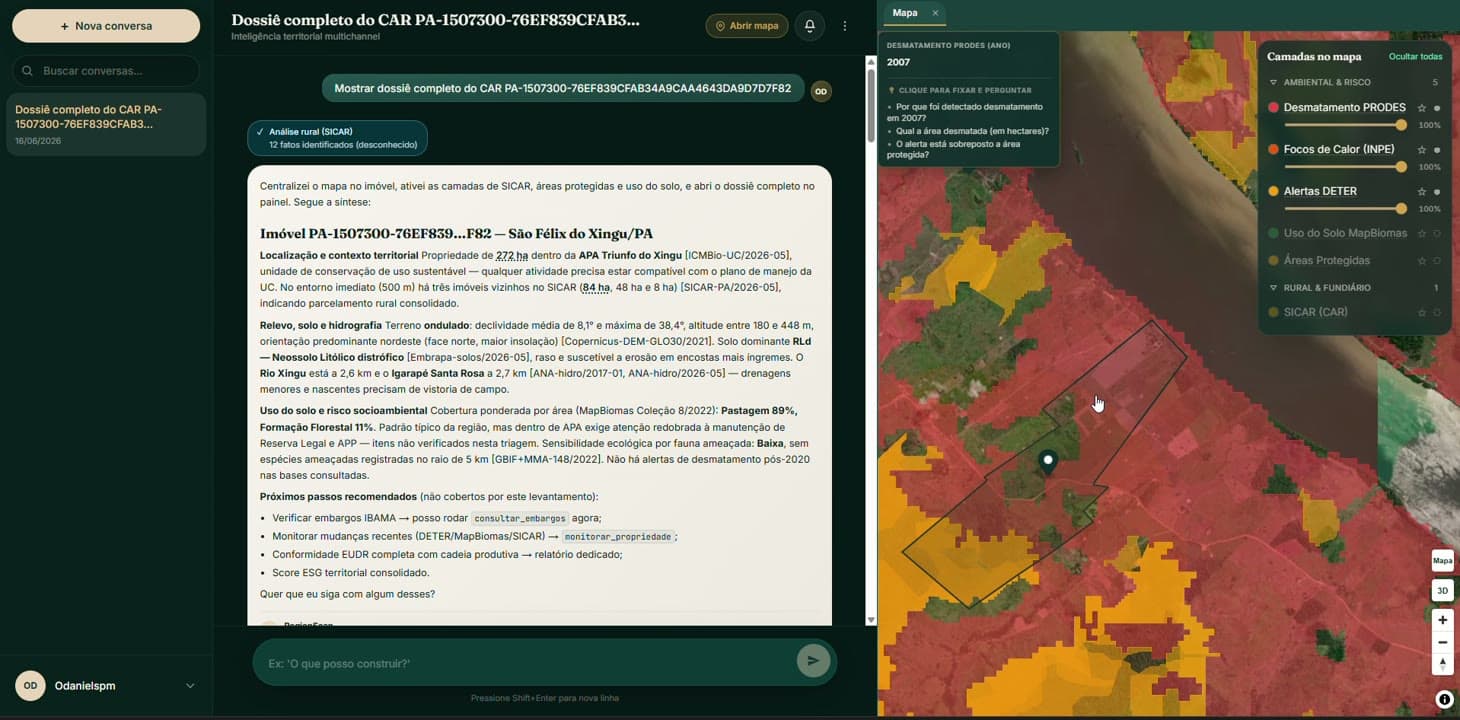
Task: Switch to the Mapa basemap style button
Action: 1442,561
